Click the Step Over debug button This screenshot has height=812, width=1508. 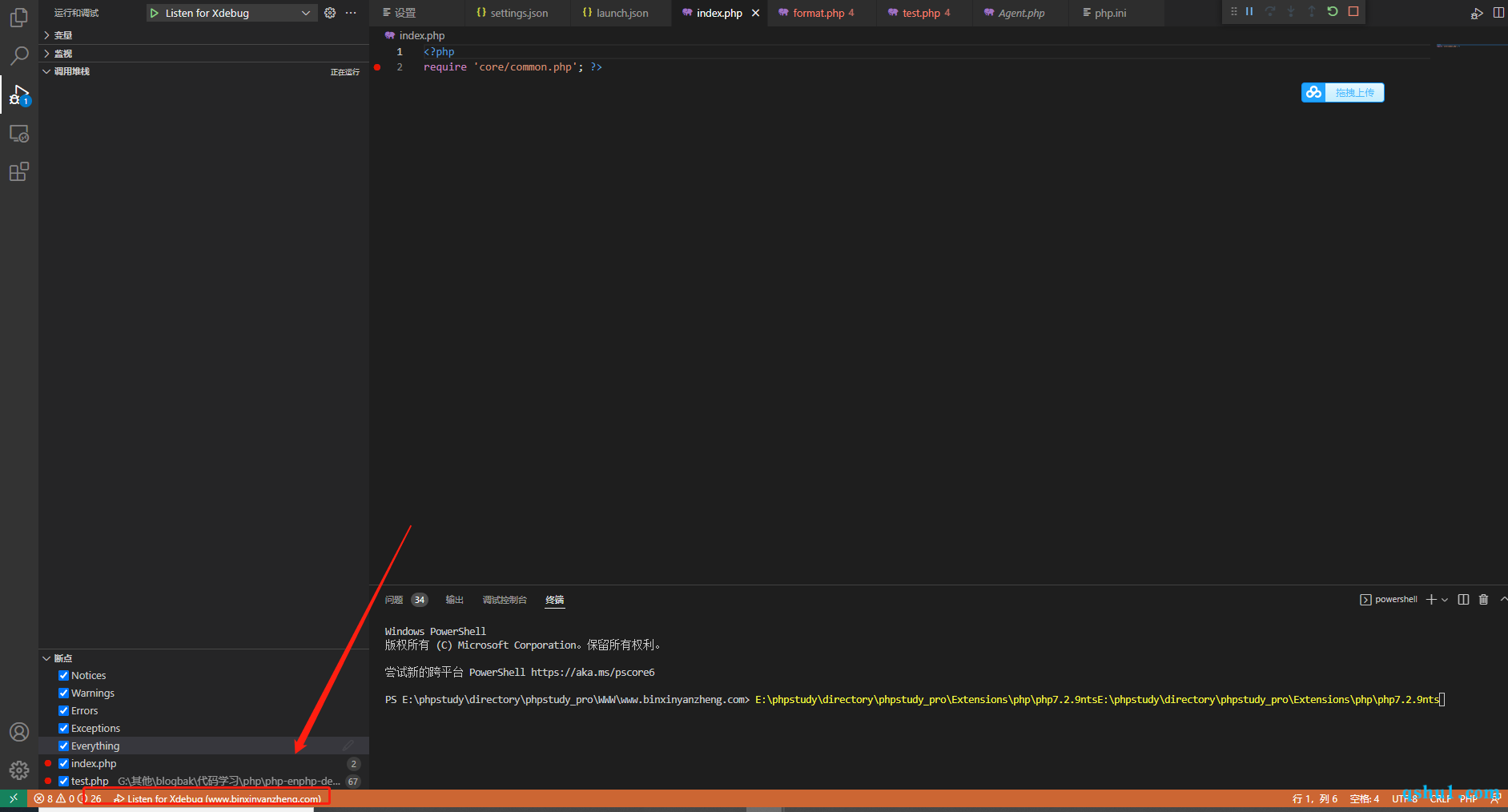[1270, 11]
